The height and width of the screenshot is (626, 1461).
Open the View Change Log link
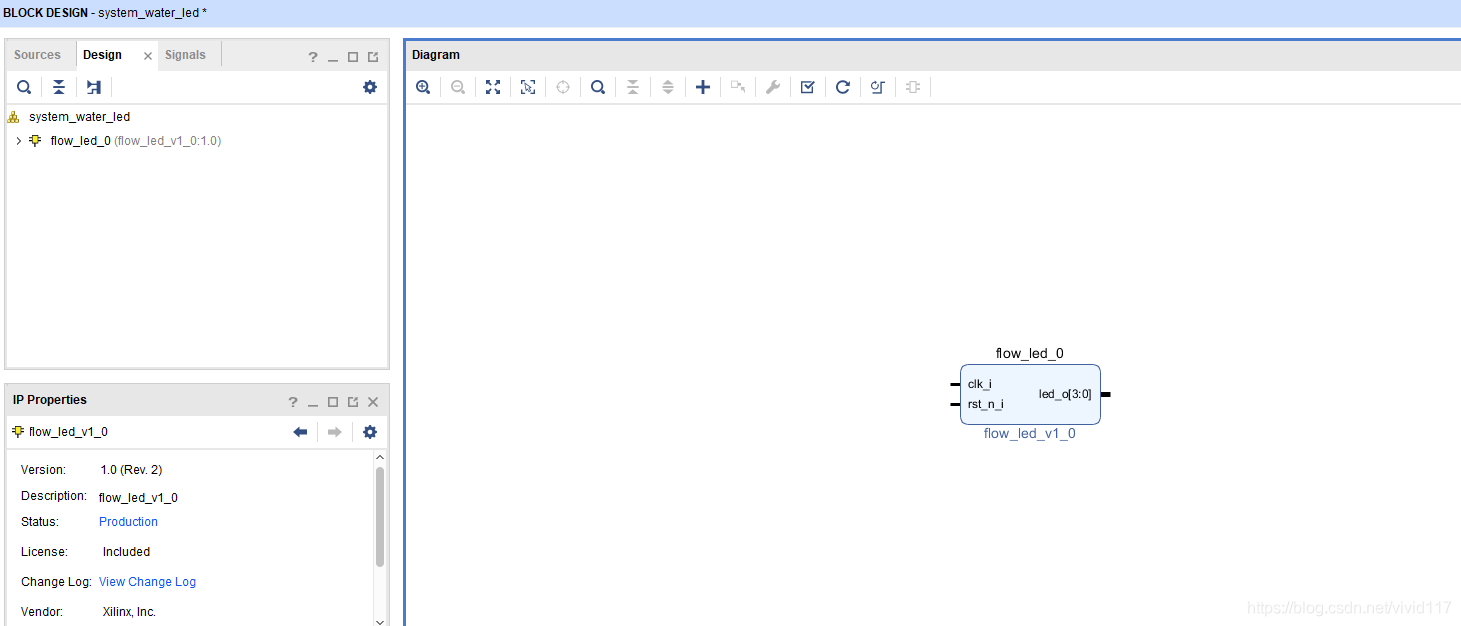point(147,582)
